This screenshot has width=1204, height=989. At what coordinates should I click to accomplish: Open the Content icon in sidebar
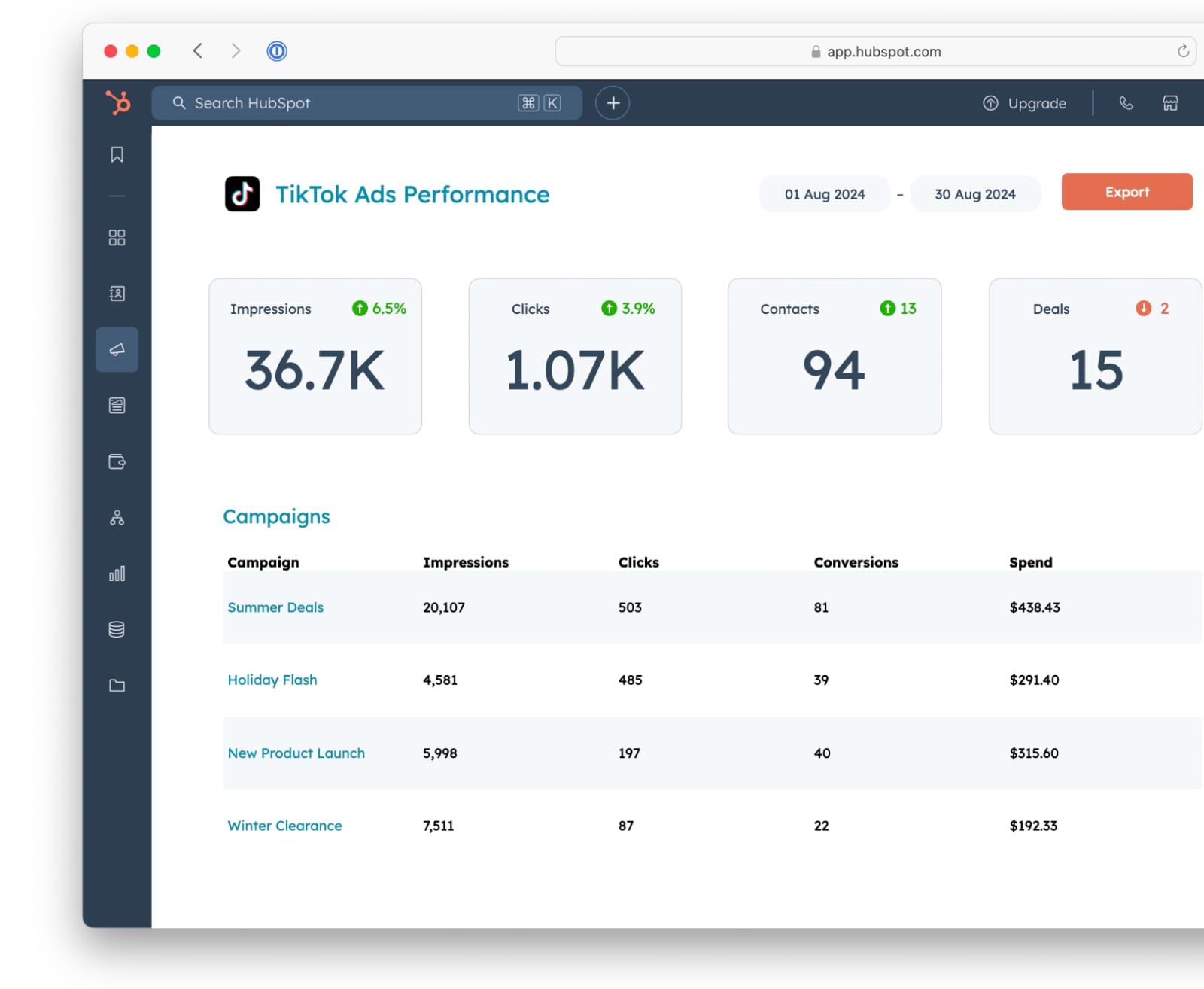click(117, 406)
